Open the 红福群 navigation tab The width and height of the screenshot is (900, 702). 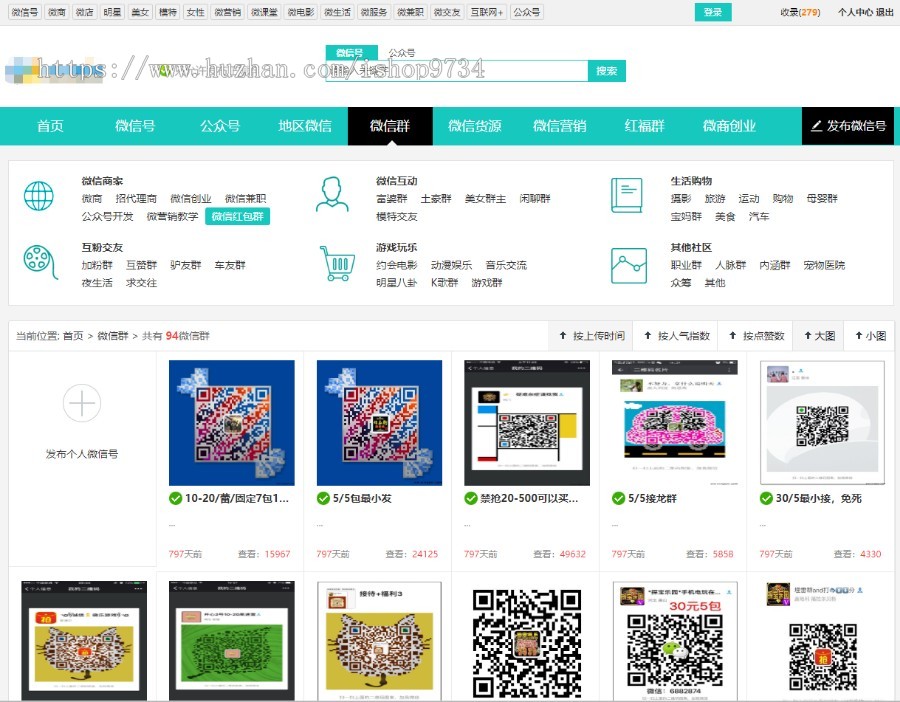645,126
